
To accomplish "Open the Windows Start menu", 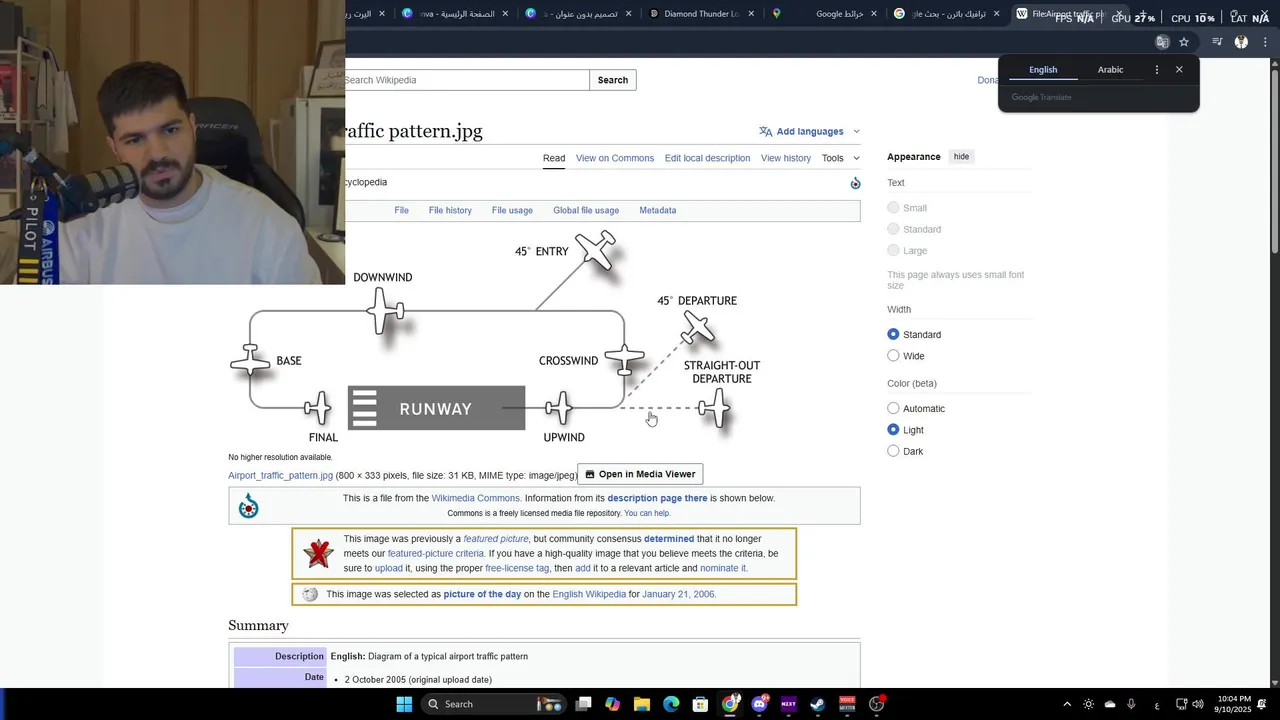I will coord(404,704).
